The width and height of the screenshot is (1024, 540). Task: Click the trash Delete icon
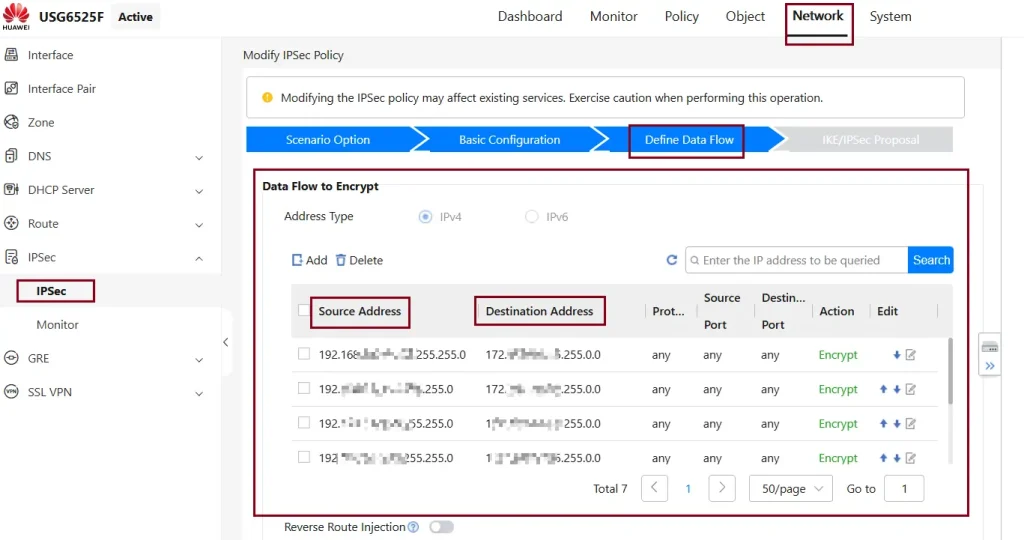click(x=341, y=260)
